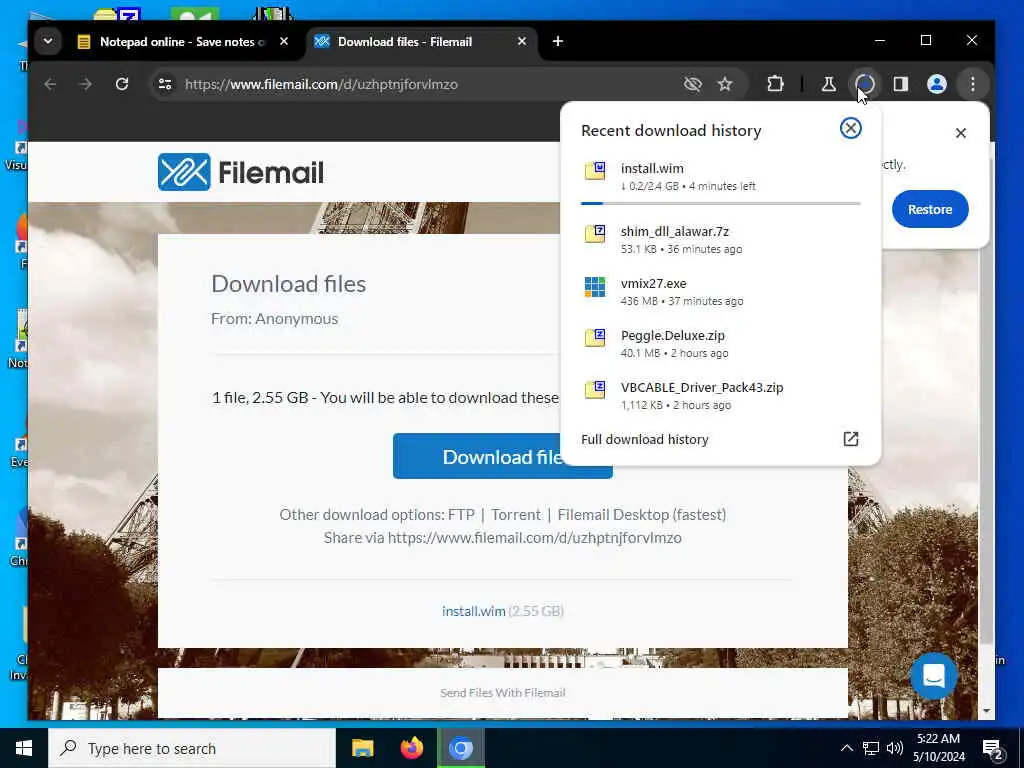Show hidden tray icons chevron
Image resolution: width=1024 pixels, height=768 pixels.
click(x=846, y=748)
